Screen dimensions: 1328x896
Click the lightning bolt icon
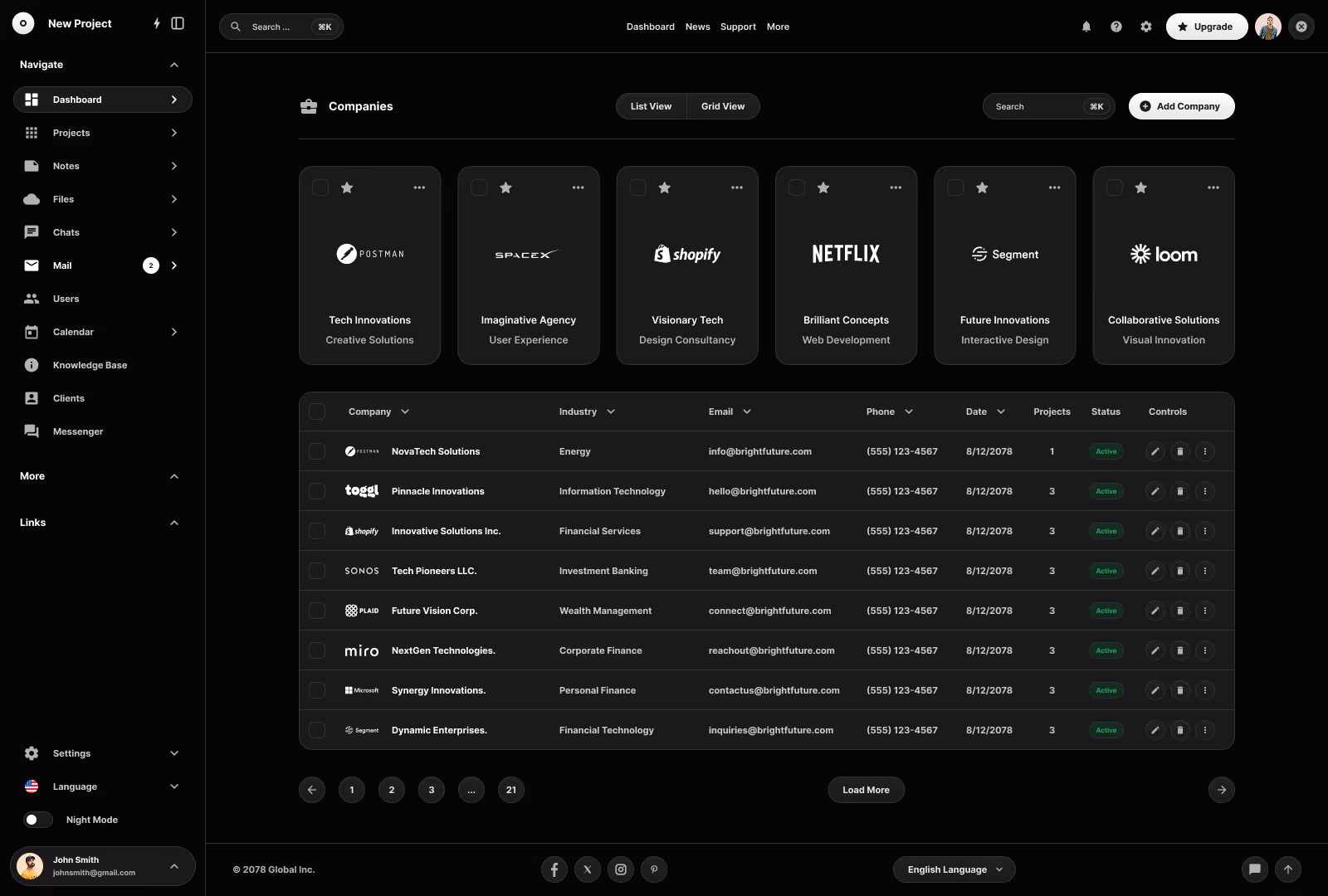click(156, 23)
